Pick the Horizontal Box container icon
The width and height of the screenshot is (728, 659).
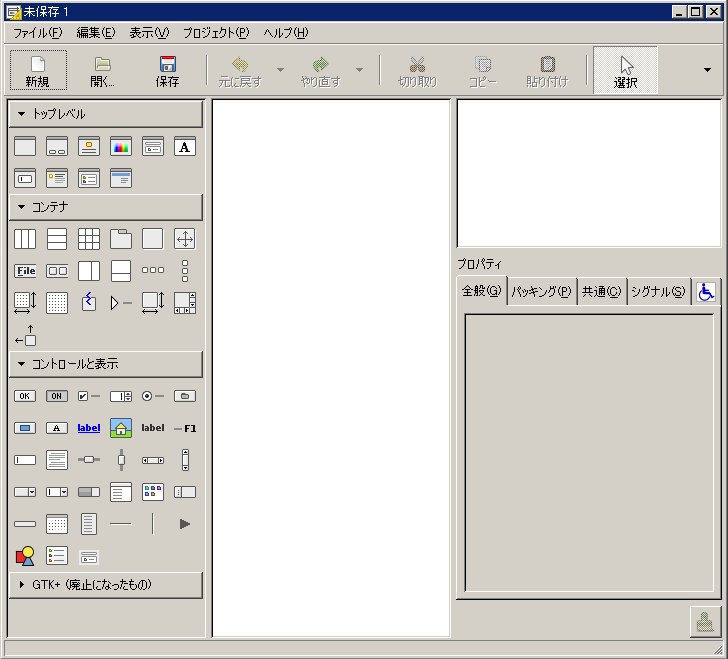coord(25,239)
